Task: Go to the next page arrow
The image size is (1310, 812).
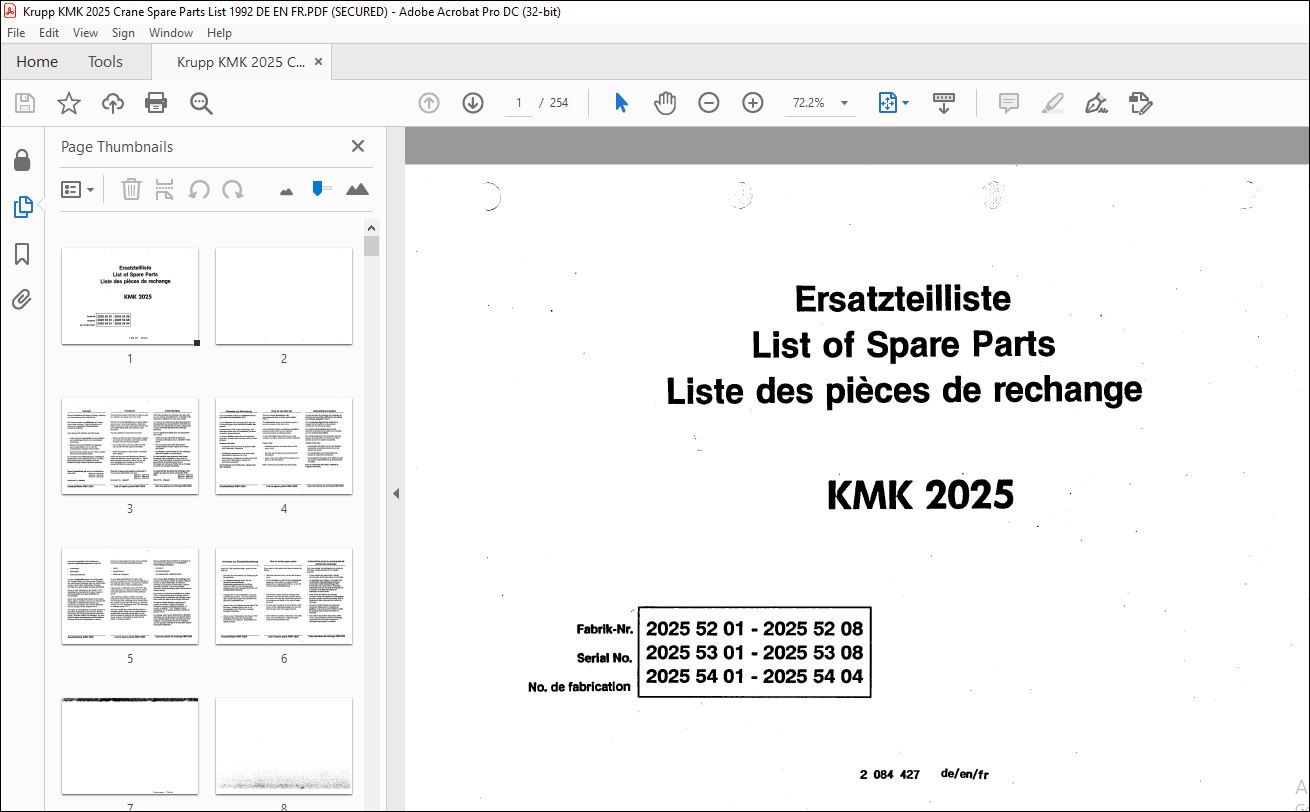Action: tap(473, 103)
